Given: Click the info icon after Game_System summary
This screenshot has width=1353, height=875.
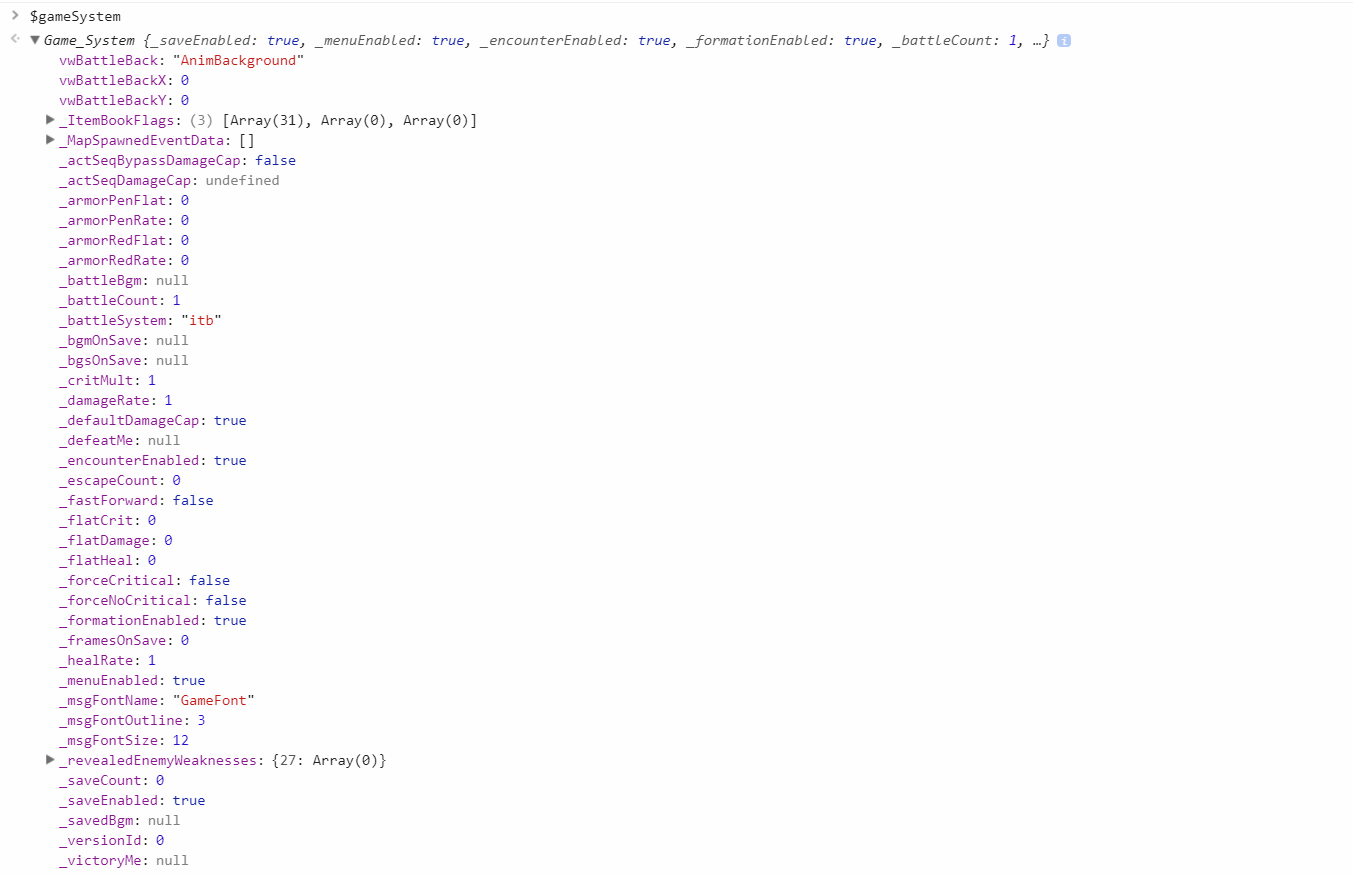Looking at the screenshot, I should [x=1064, y=41].
